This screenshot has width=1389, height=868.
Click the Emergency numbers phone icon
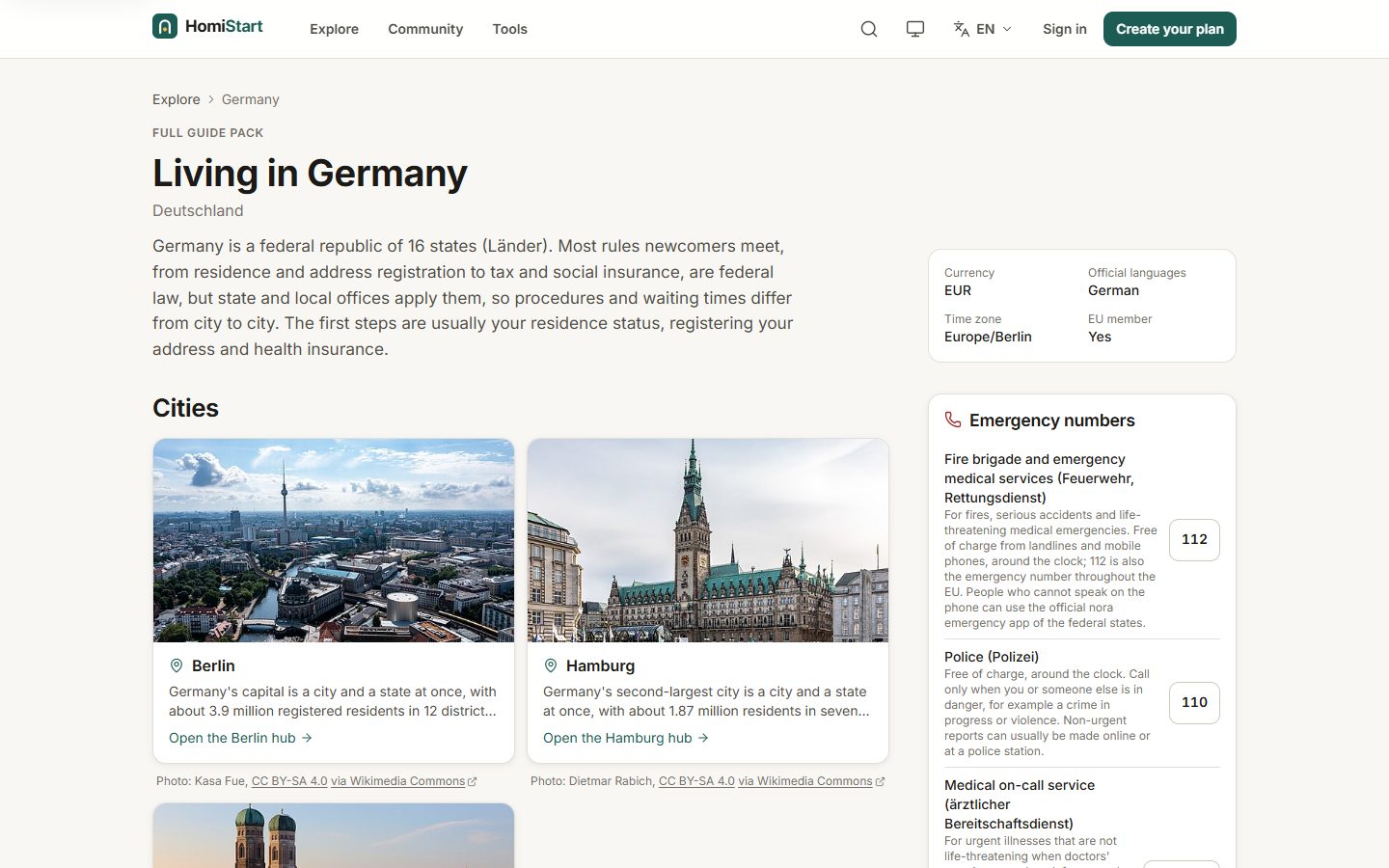pos(953,420)
